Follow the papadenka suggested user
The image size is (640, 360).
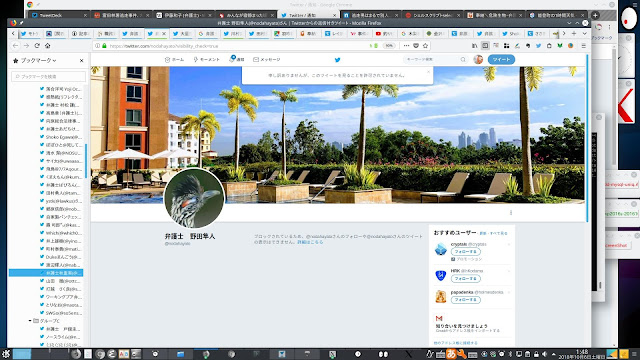point(465,300)
